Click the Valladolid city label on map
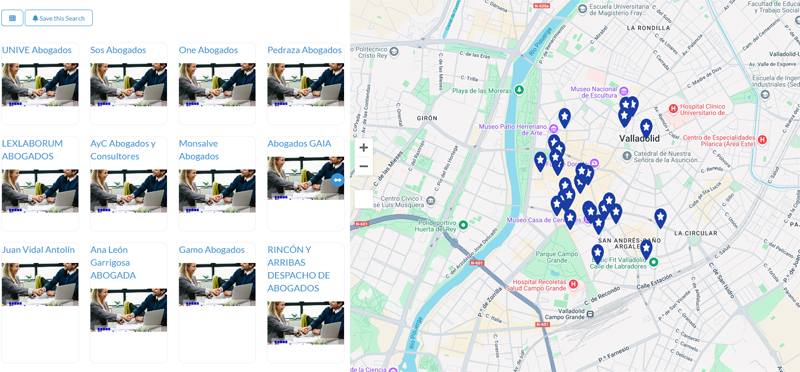The height and width of the screenshot is (372, 800). point(639,139)
